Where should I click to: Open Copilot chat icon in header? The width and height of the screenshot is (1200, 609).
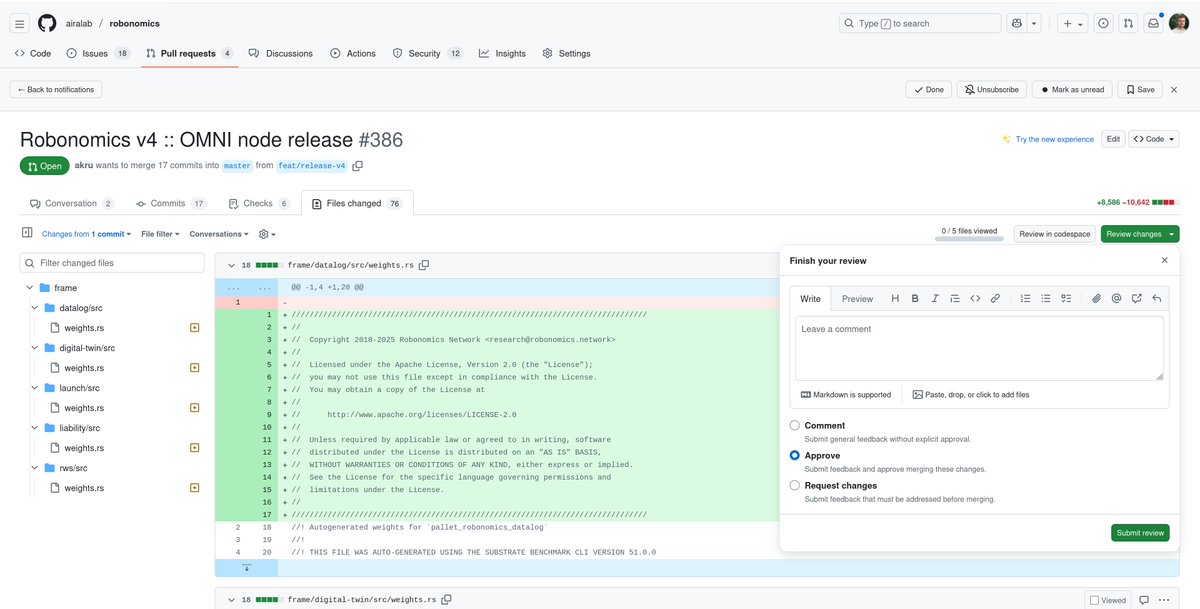pyautogui.click(x=1018, y=23)
